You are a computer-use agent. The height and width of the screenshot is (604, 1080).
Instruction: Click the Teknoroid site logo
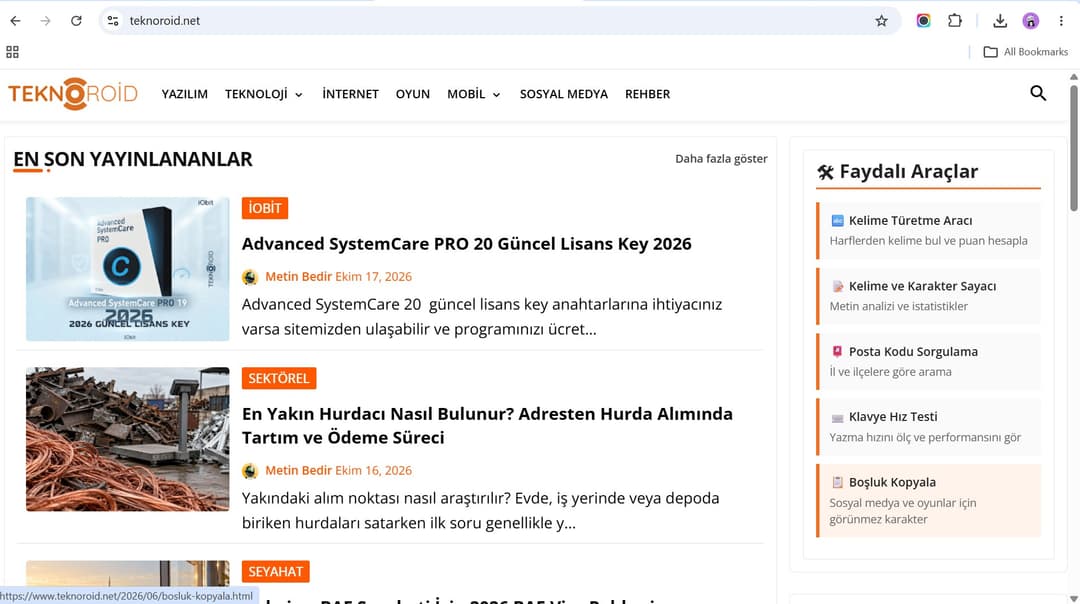click(x=73, y=94)
